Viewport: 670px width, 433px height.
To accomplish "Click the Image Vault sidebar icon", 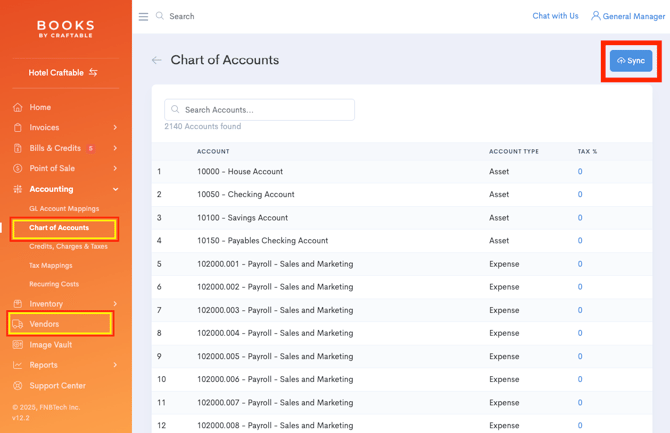I will [18, 345].
